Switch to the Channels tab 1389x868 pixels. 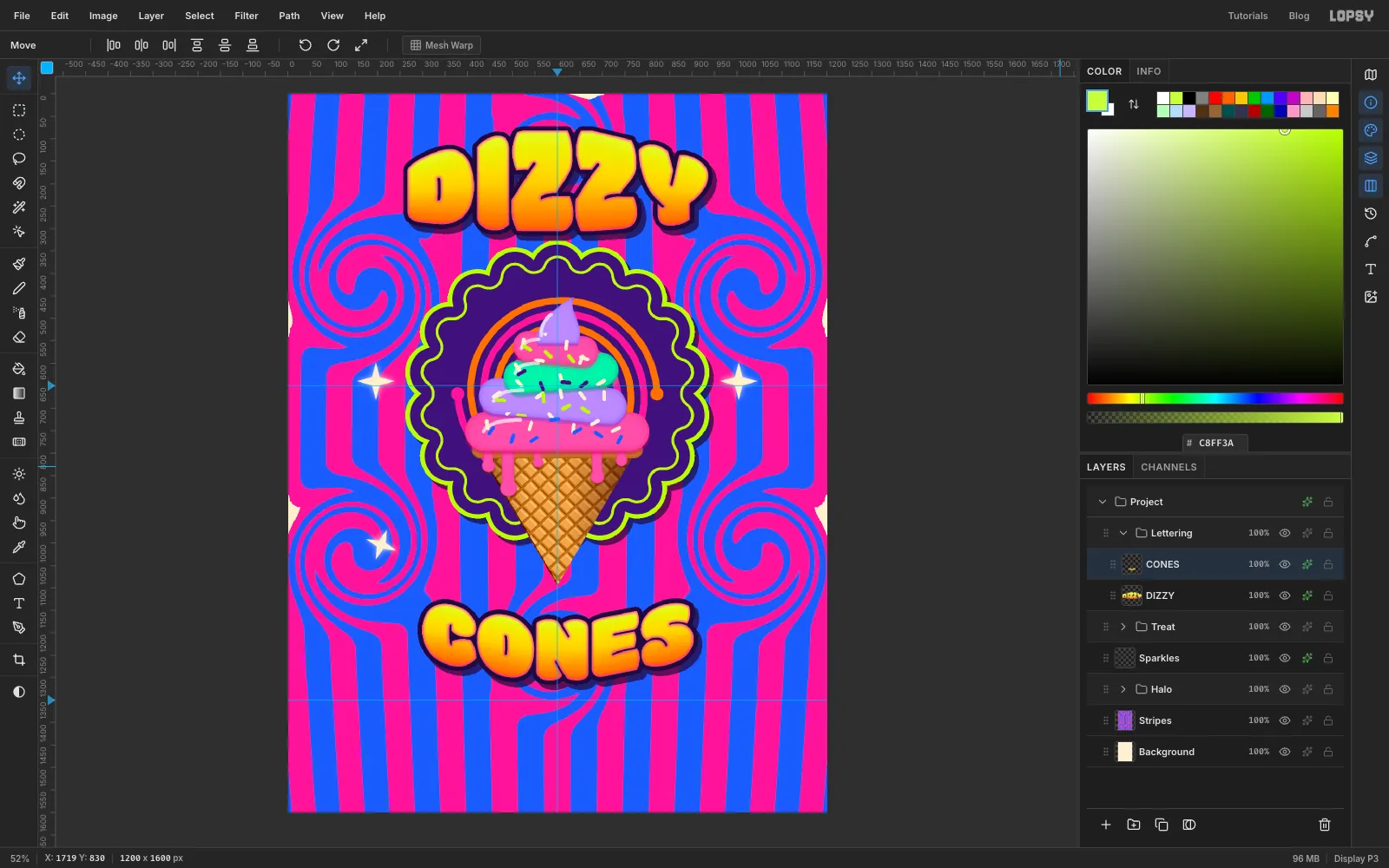(1168, 467)
